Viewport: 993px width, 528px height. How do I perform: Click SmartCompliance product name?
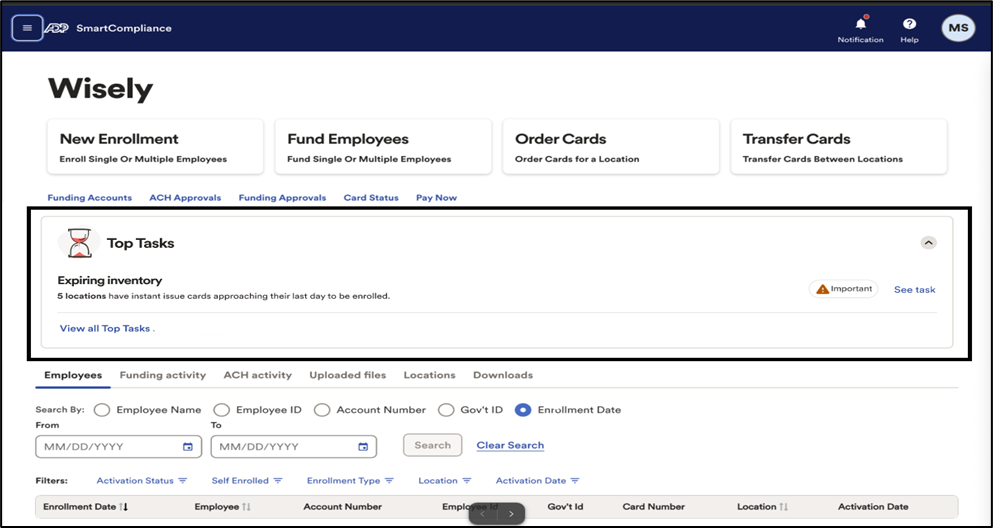coord(124,28)
